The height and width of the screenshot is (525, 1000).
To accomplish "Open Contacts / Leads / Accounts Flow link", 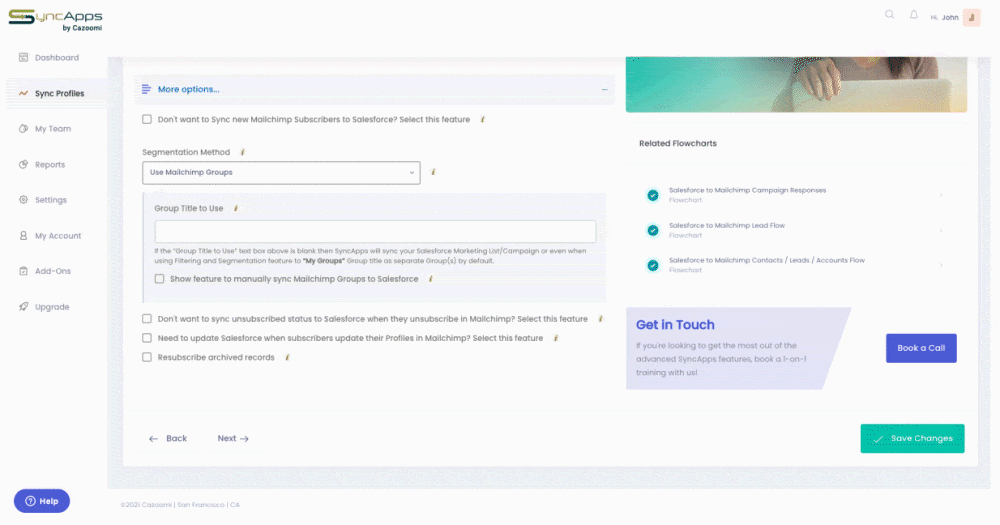I will click(x=767, y=260).
